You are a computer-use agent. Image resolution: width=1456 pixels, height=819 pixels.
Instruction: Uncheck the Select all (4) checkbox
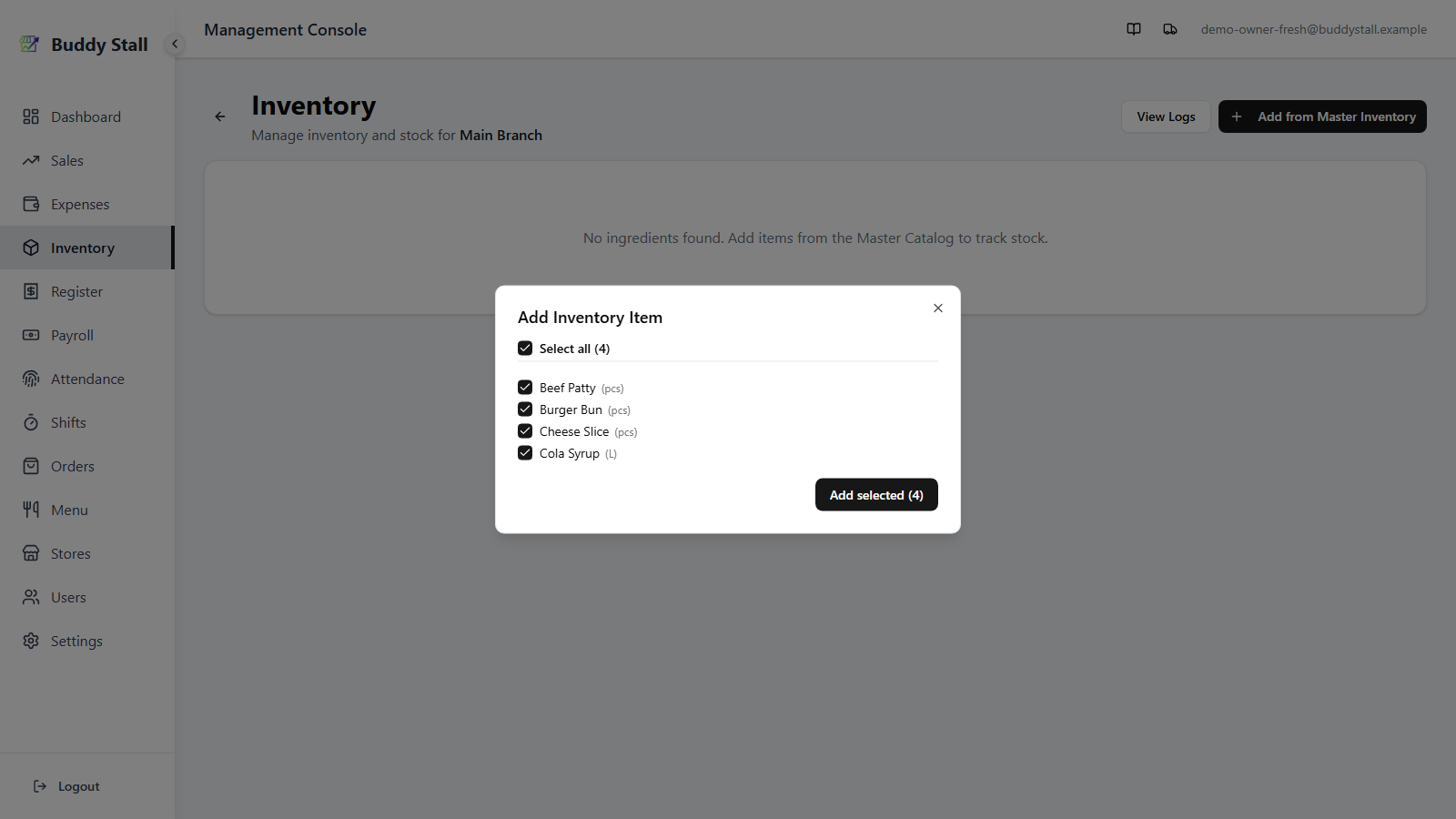click(525, 348)
